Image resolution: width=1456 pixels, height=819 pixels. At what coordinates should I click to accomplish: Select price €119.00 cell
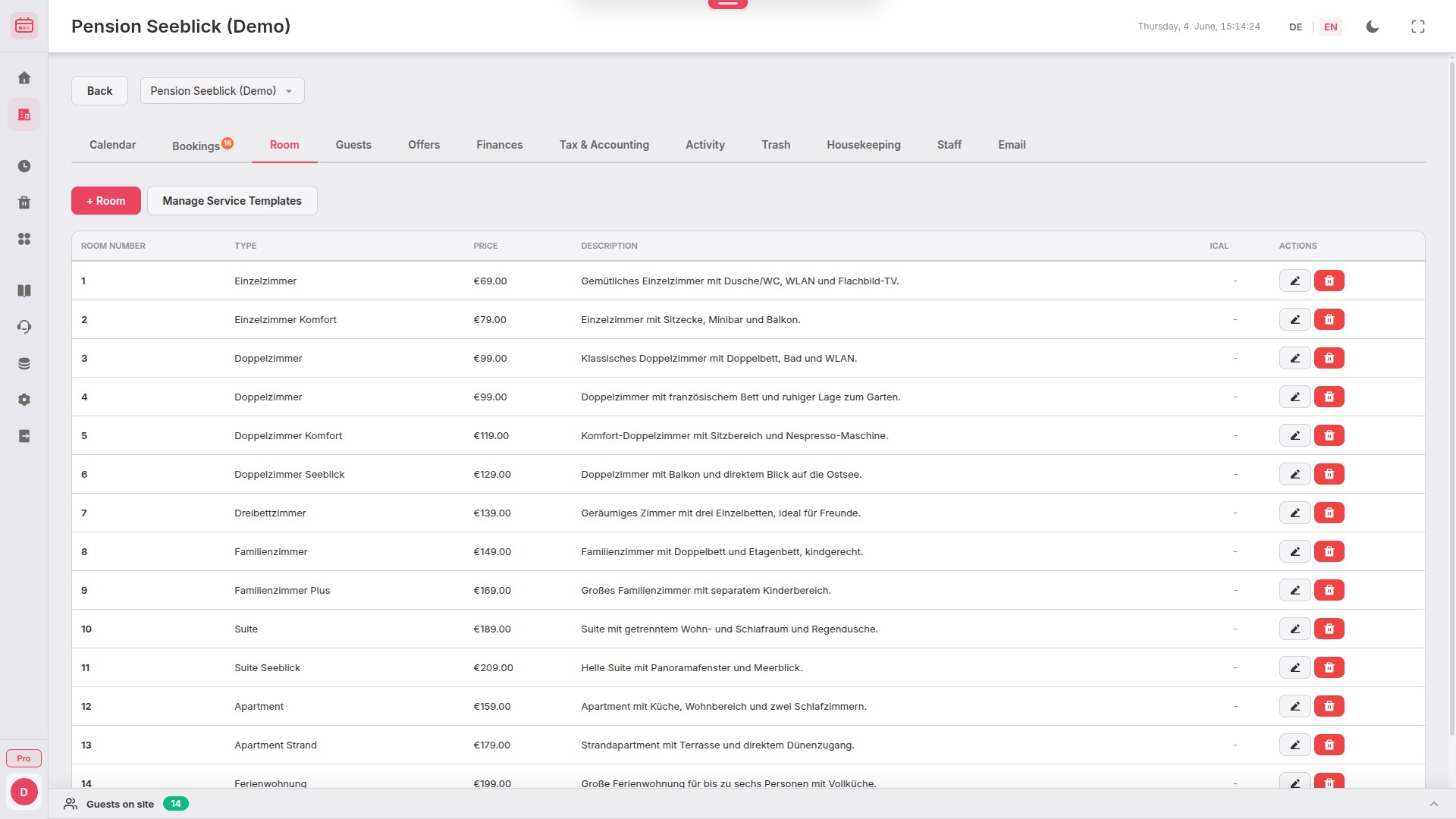[491, 435]
